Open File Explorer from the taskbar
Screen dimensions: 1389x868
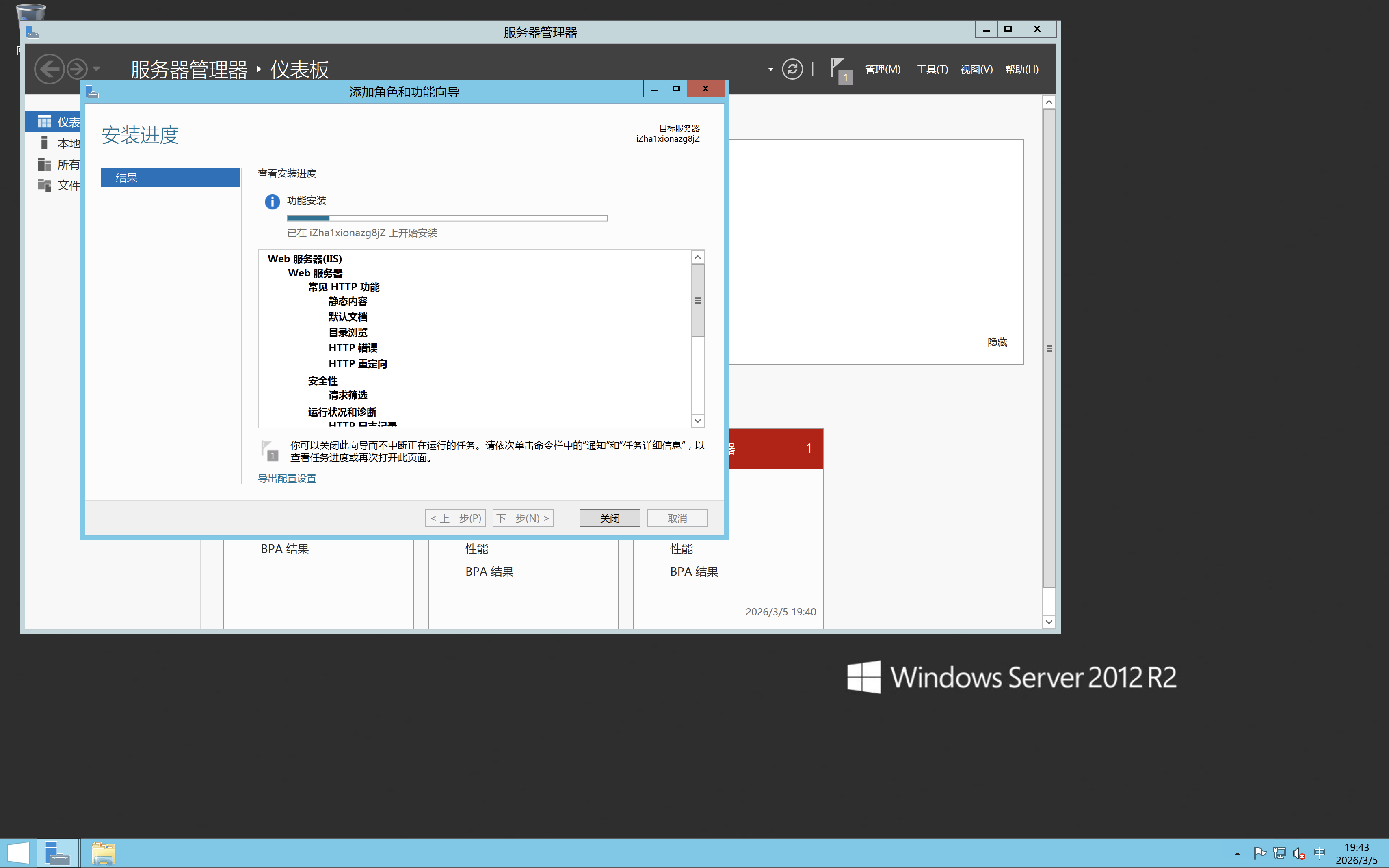[103, 853]
